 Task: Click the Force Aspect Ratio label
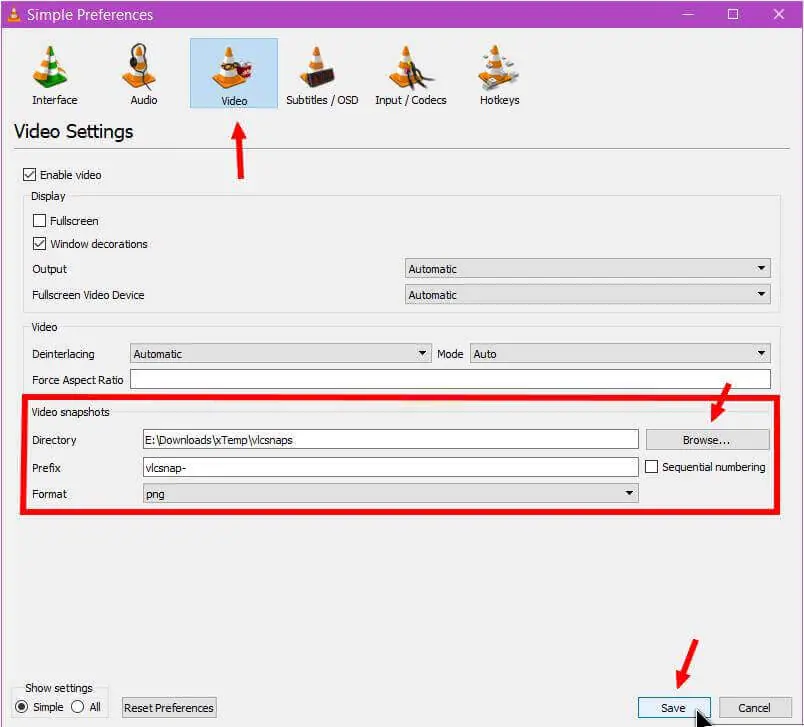tap(77, 380)
